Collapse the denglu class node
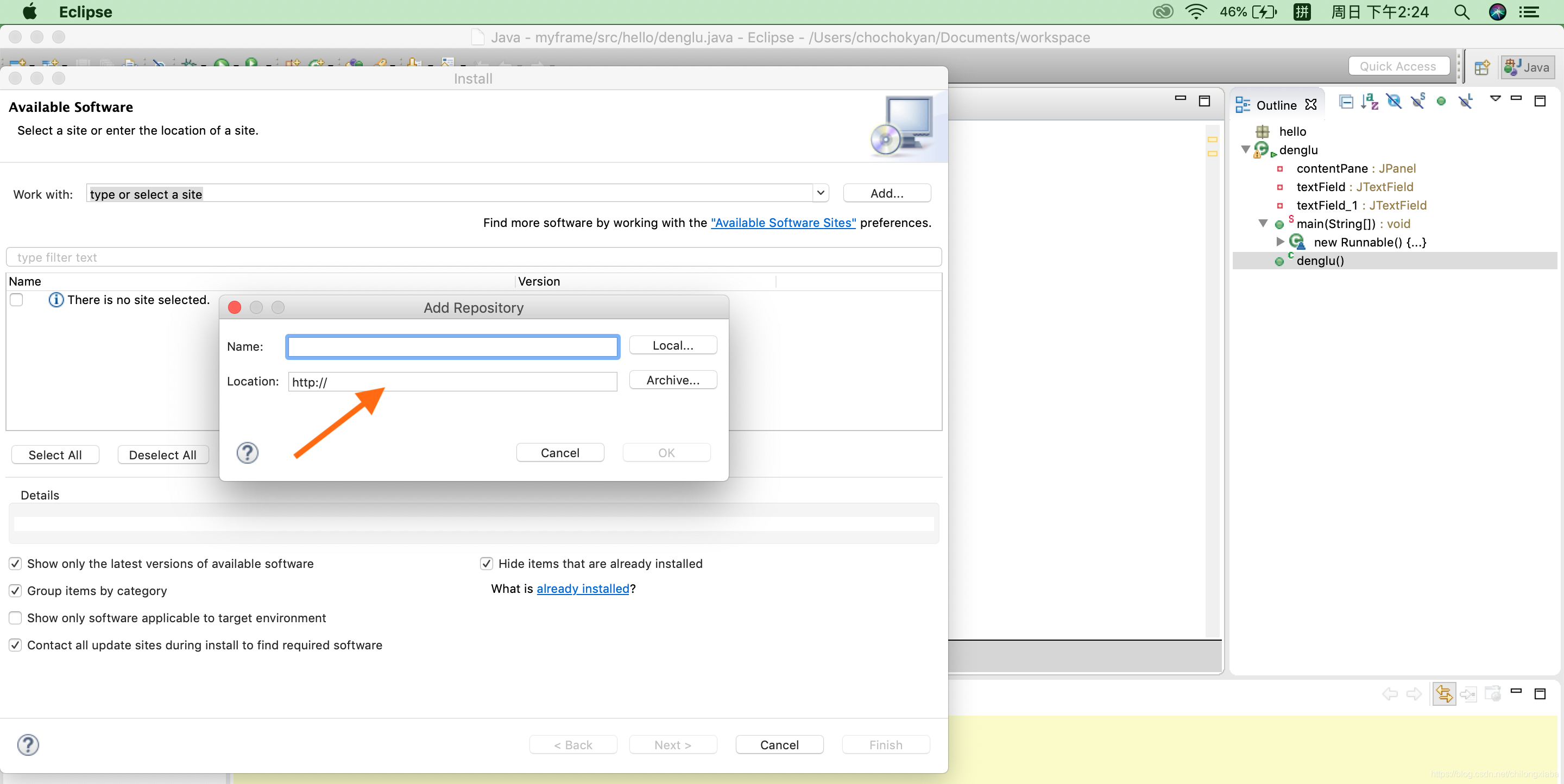 (x=1245, y=149)
